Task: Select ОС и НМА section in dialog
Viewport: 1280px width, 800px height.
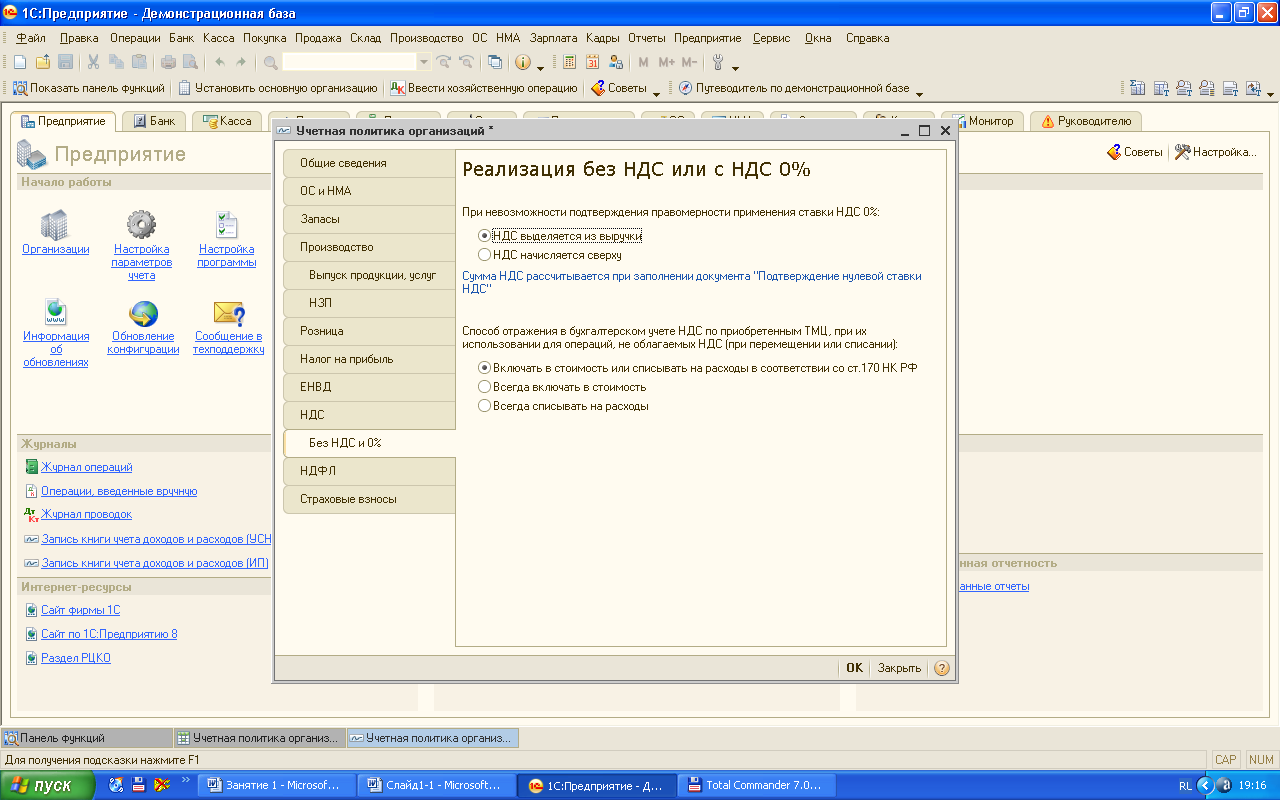Action: point(369,191)
